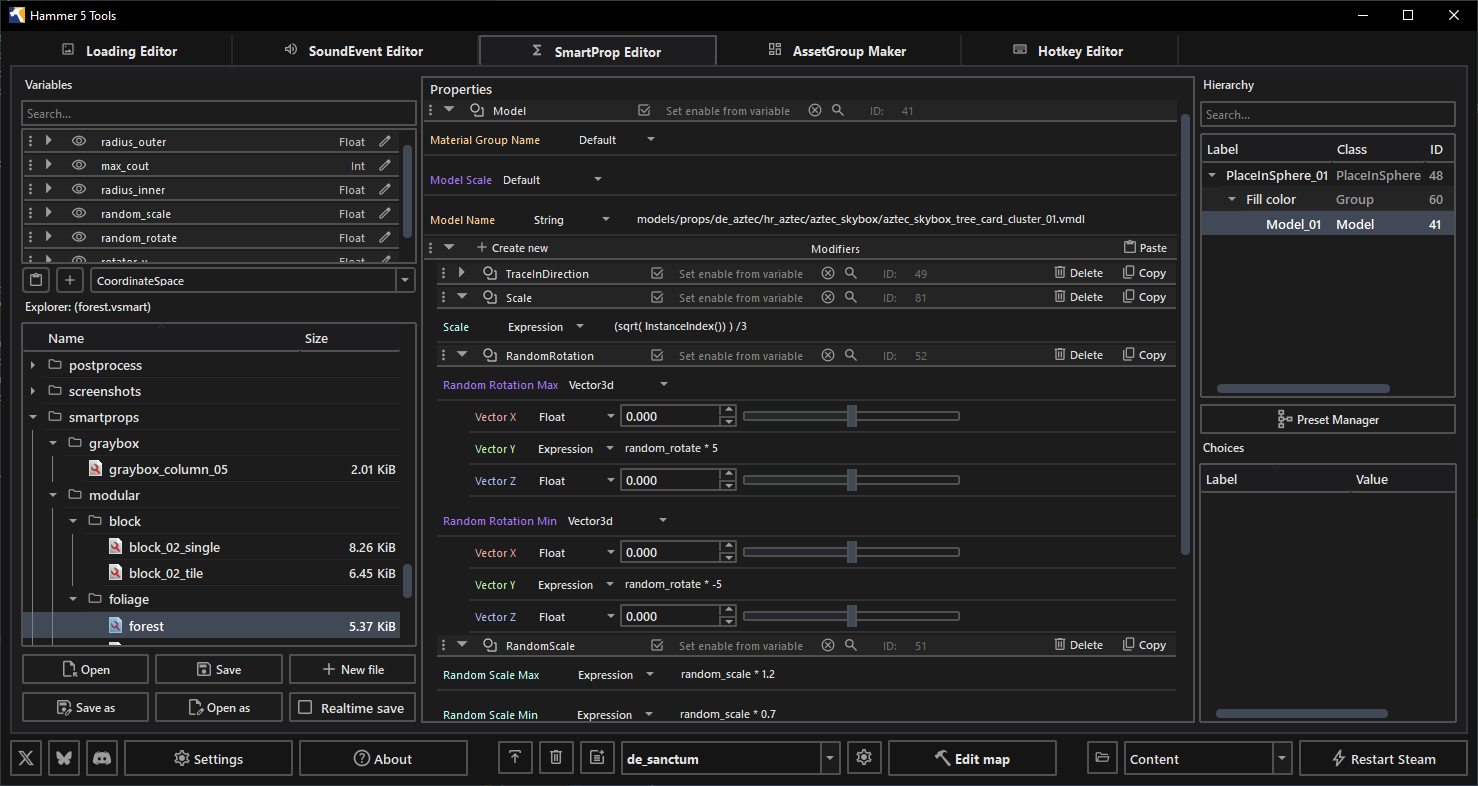Open folder icon beside Content dropdown
The height and width of the screenshot is (786, 1478).
[1103, 758]
